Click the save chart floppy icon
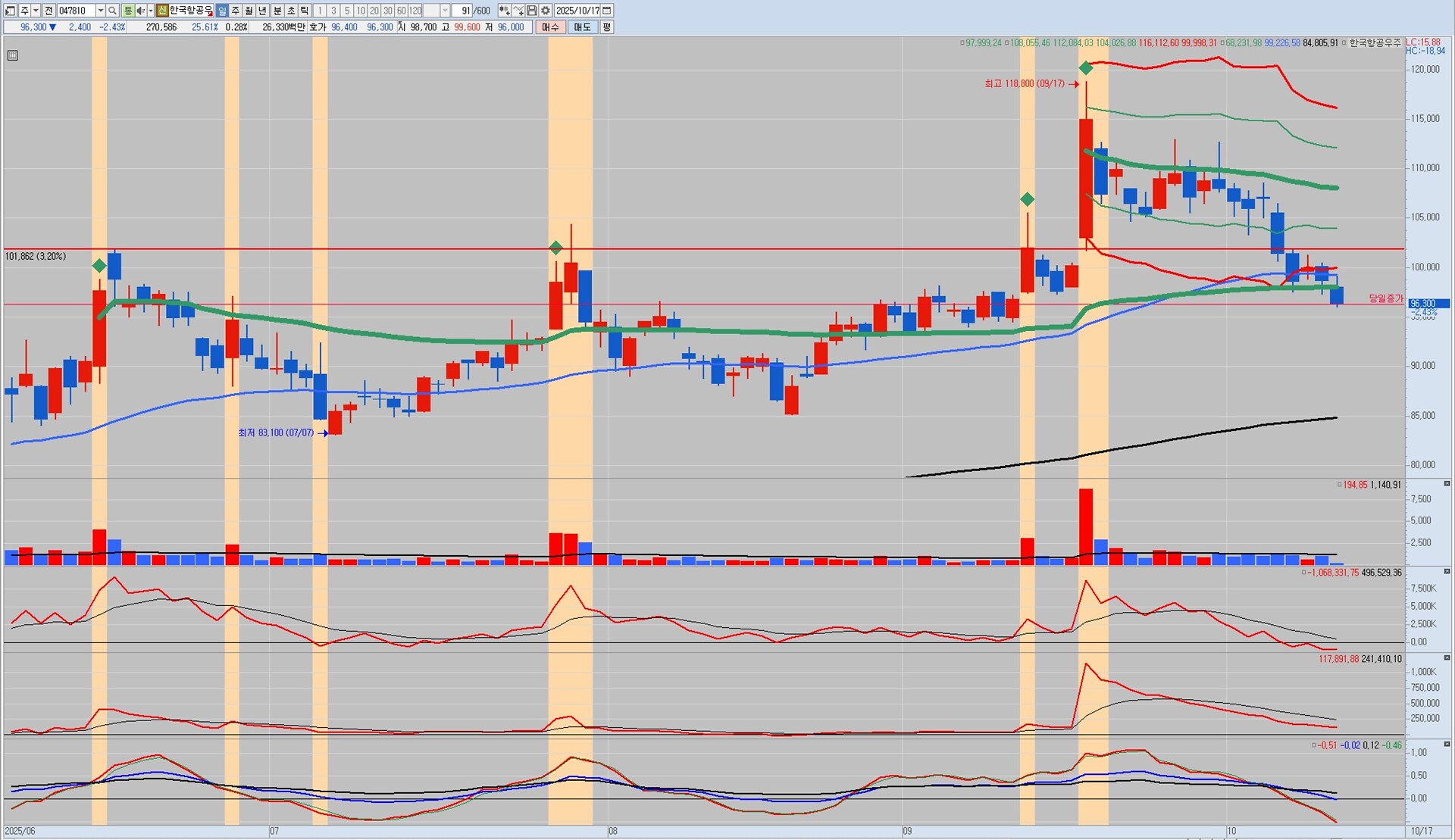The height and width of the screenshot is (840, 1455). (532, 11)
